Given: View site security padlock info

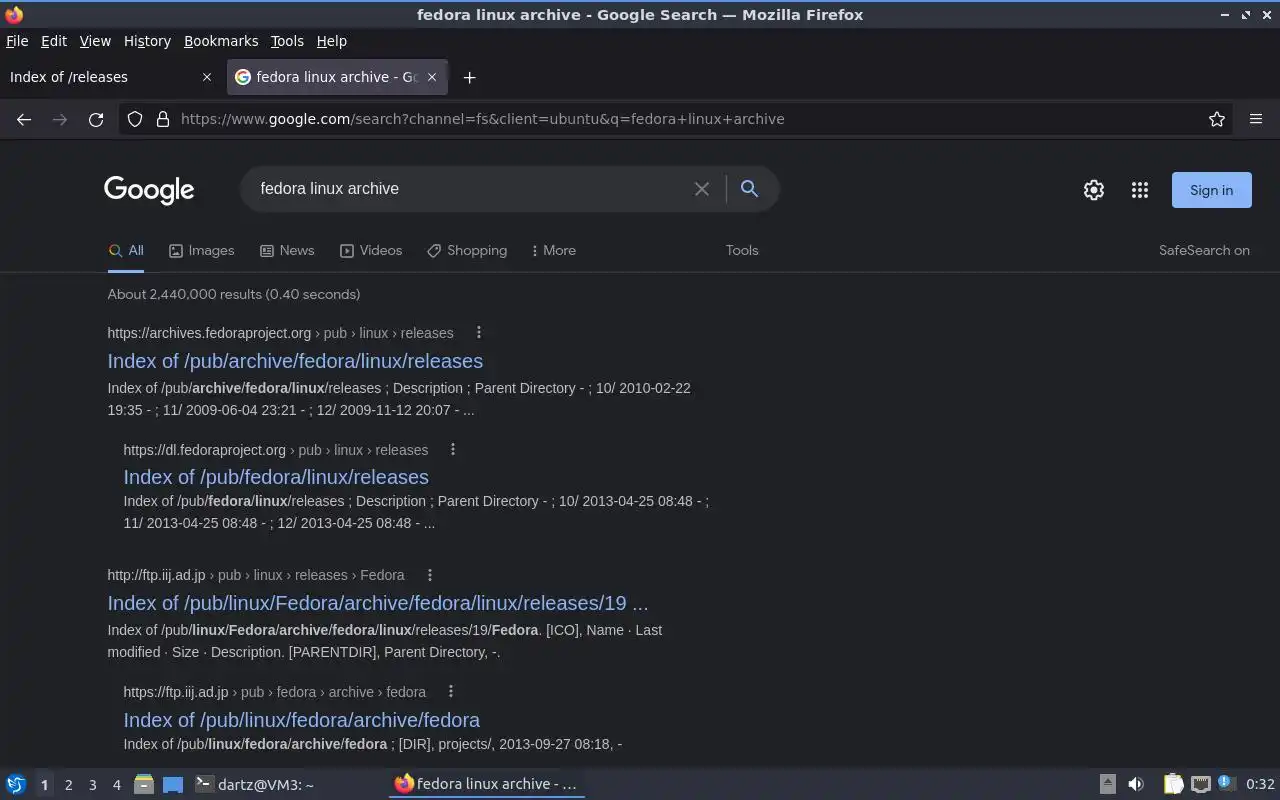Looking at the screenshot, I should coord(163,119).
